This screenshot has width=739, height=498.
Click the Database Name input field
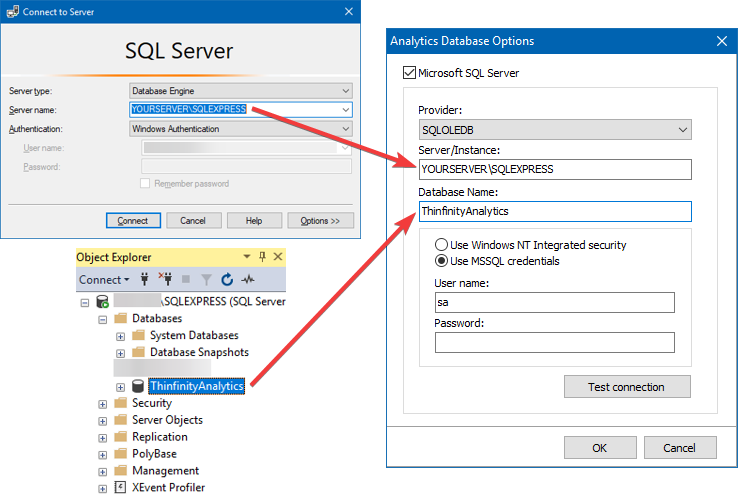click(x=555, y=211)
